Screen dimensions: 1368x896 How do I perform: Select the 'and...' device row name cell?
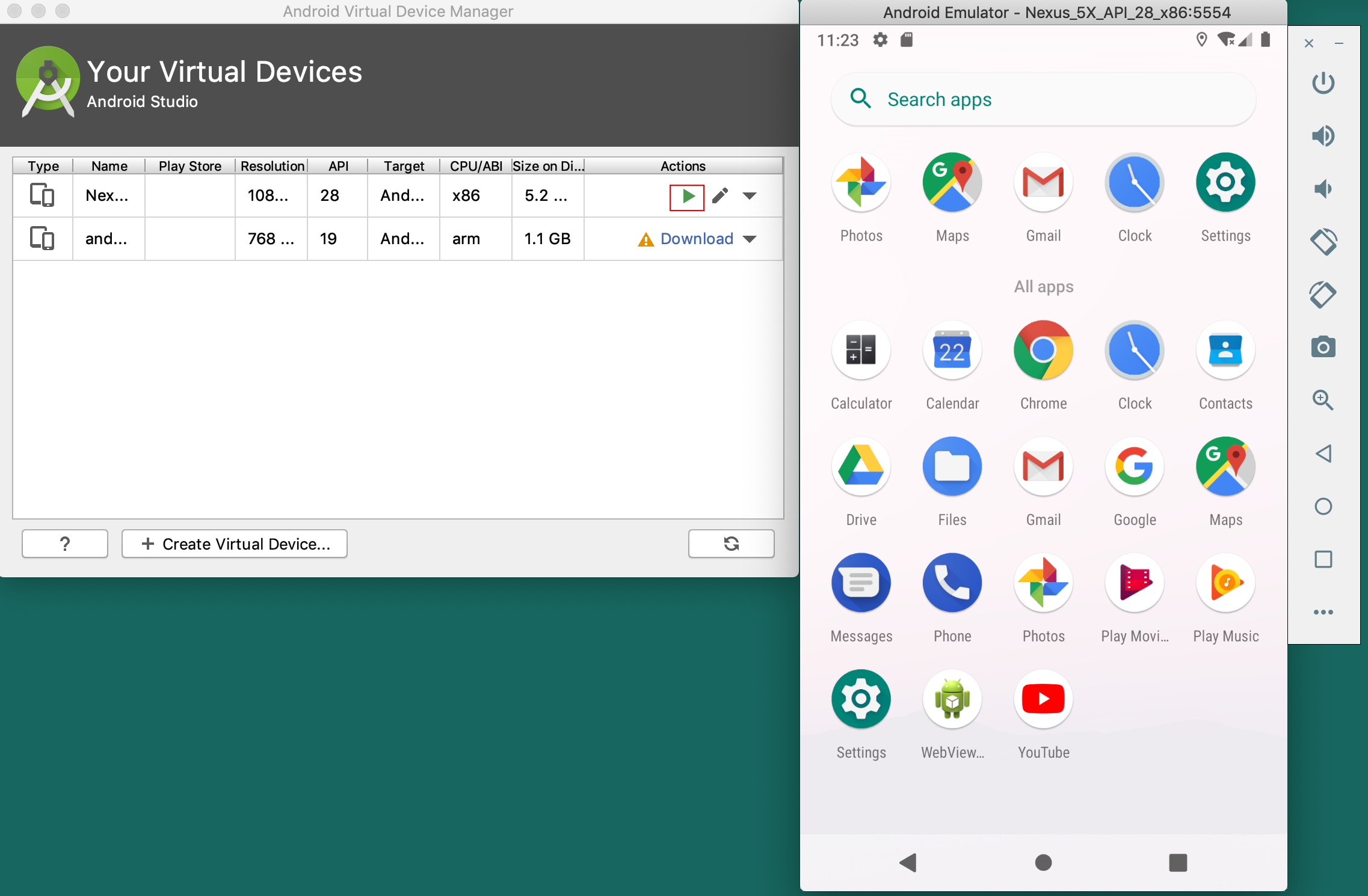[x=108, y=239]
